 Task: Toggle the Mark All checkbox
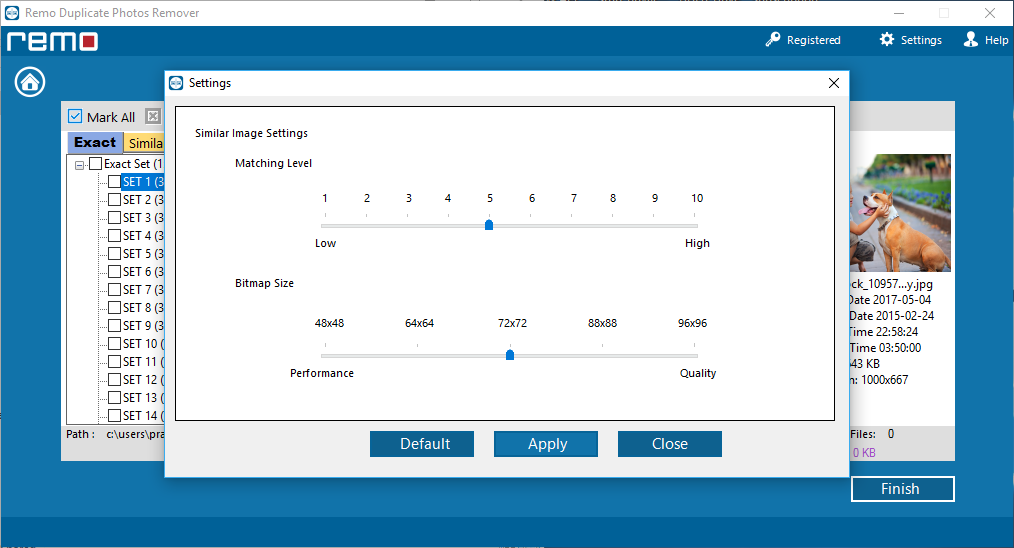pyautogui.click(x=75, y=116)
